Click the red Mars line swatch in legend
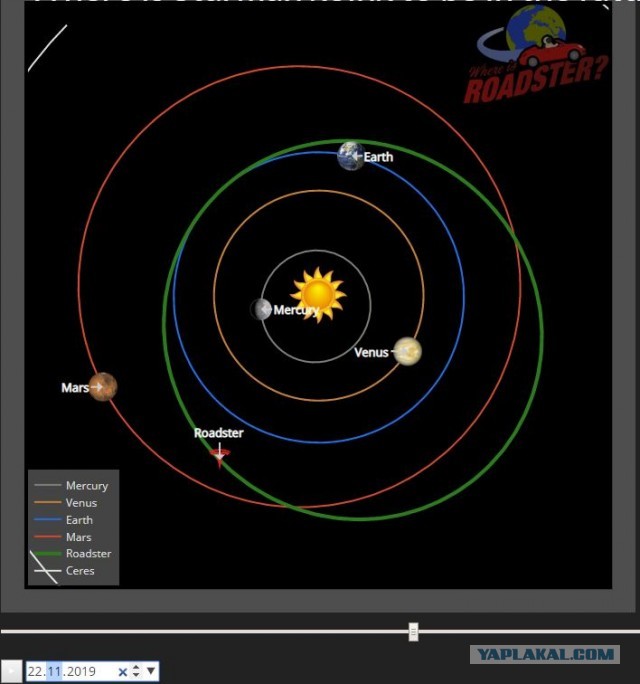This screenshot has height=684, width=640. click(x=48, y=537)
